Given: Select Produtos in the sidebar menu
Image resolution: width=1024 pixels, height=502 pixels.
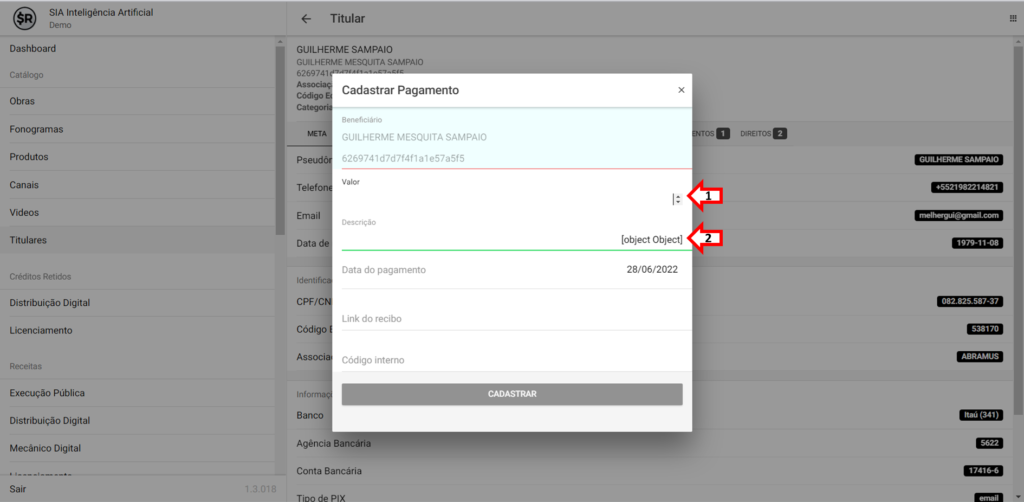Looking at the screenshot, I should pyautogui.click(x=29, y=157).
